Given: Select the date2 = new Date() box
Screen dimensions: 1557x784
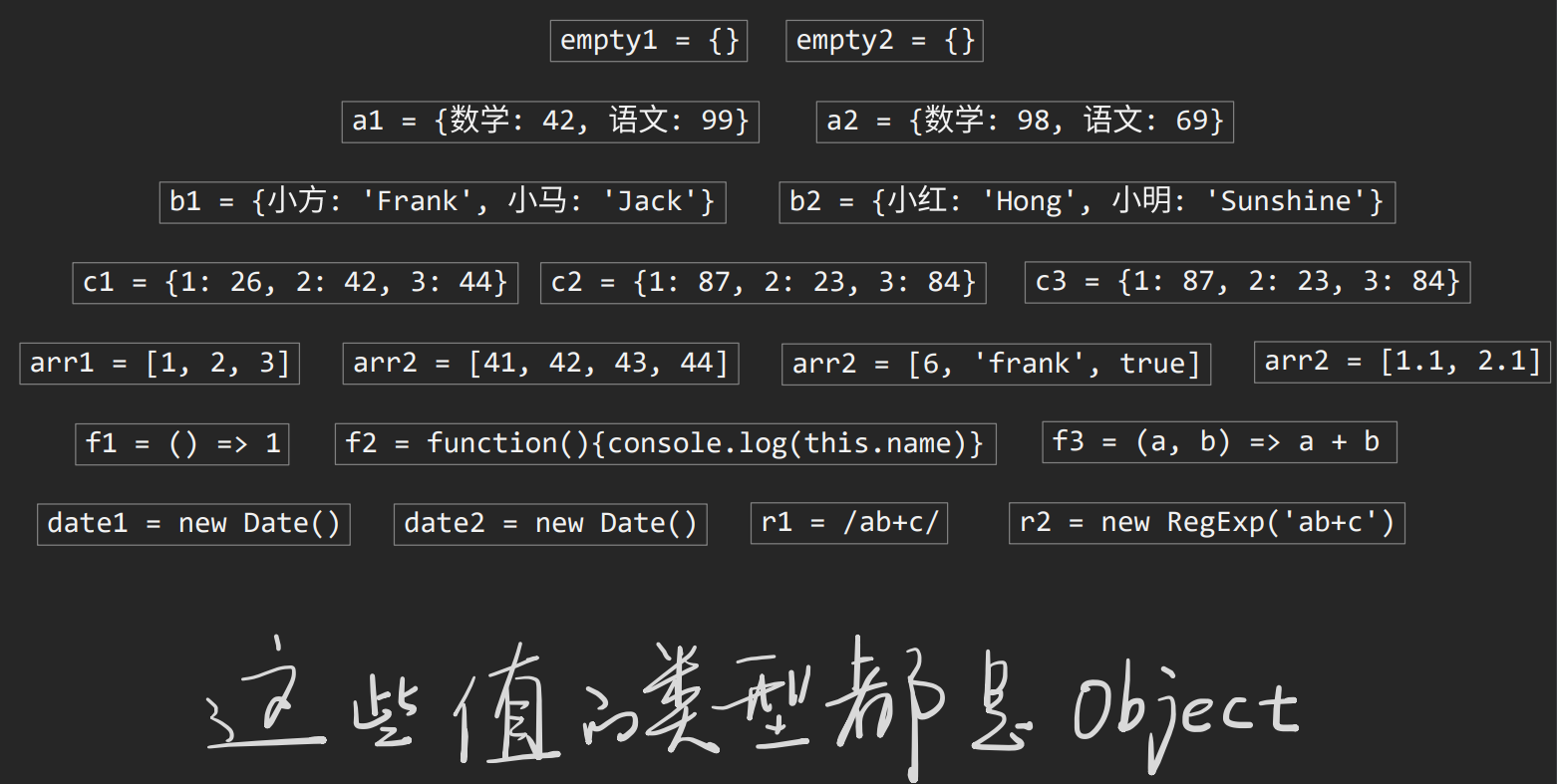Looking at the screenshot, I should point(550,524).
